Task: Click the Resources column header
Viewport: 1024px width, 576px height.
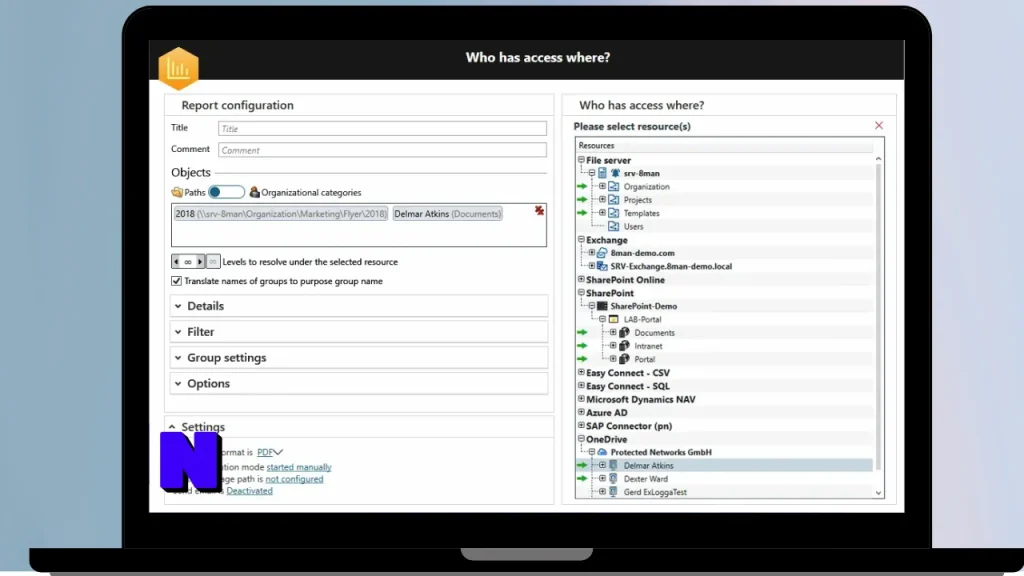Action: pos(725,146)
